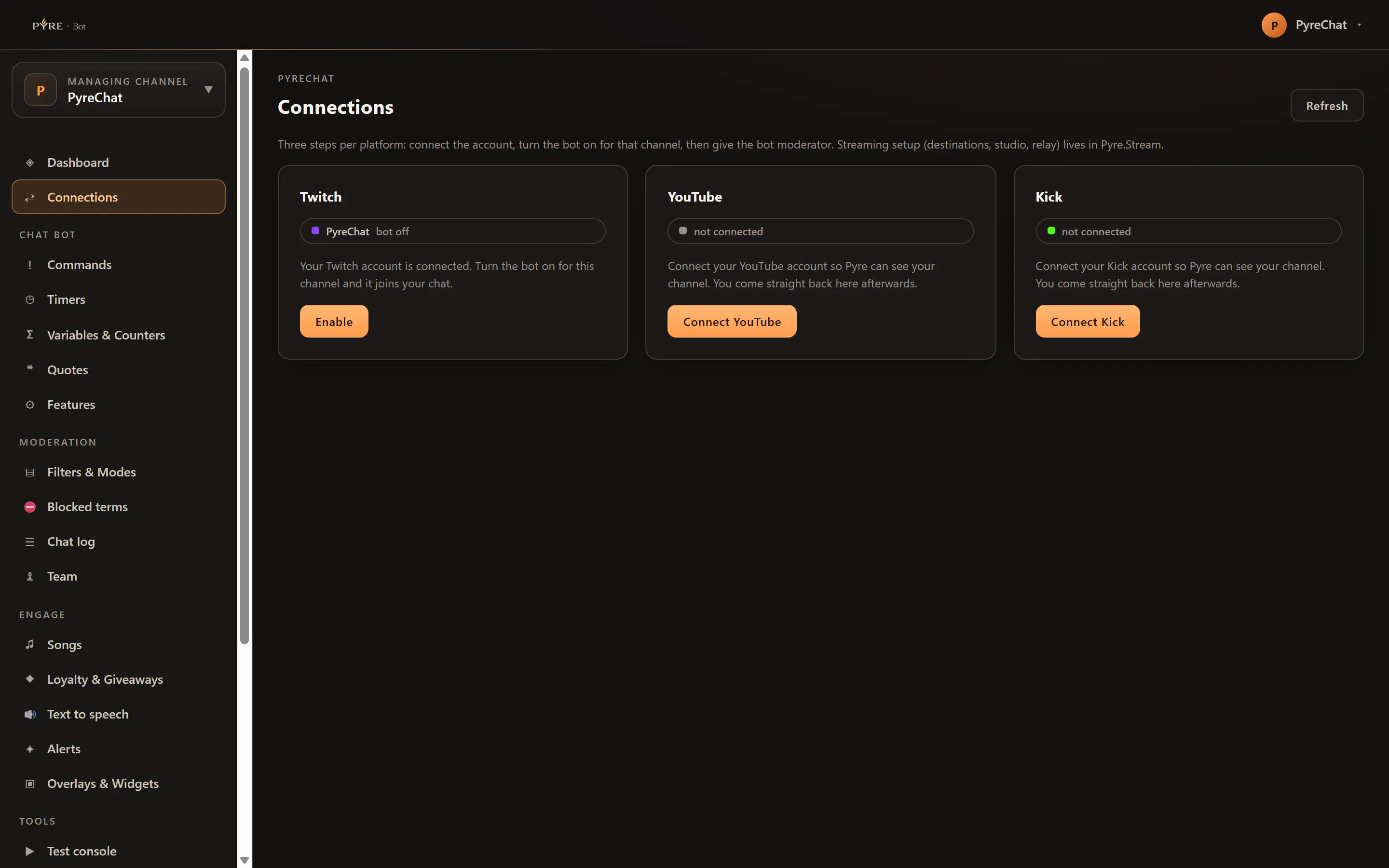Expand the Managing Channel selector arrow

point(209,90)
